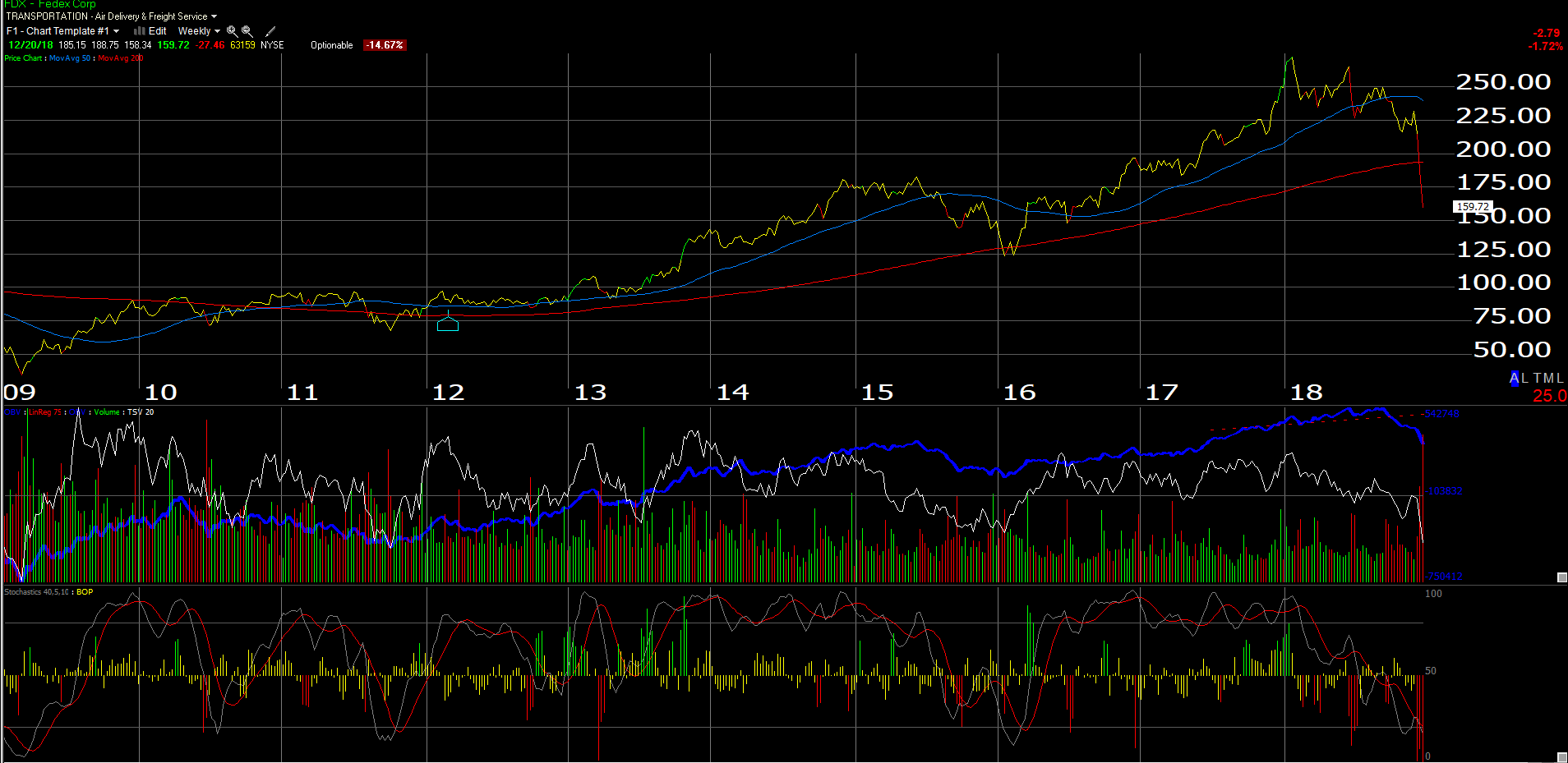Click the 159.72 current price tag

coord(1473,207)
